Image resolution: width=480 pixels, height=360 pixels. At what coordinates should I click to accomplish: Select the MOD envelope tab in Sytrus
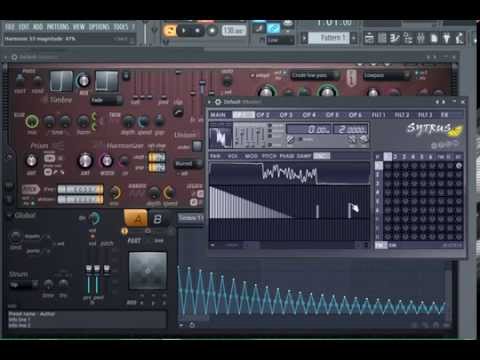(x=251, y=156)
